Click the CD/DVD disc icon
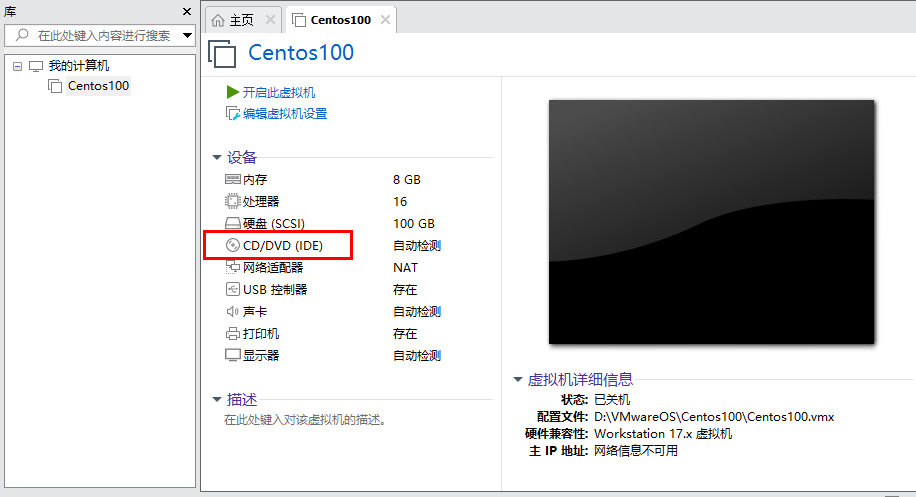 tap(233, 245)
